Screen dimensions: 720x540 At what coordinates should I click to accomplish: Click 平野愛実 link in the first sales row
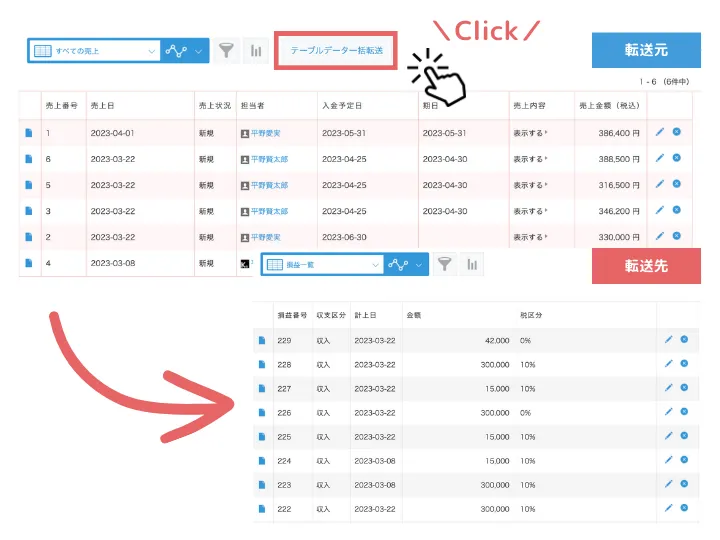click(x=264, y=132)
